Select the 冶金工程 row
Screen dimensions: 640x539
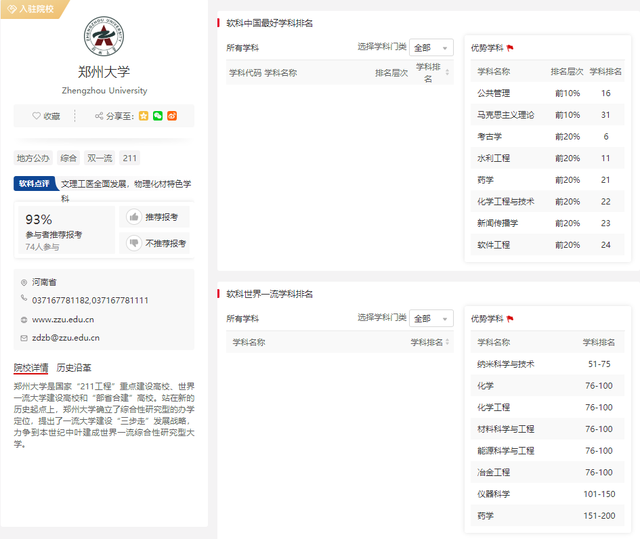547,472
